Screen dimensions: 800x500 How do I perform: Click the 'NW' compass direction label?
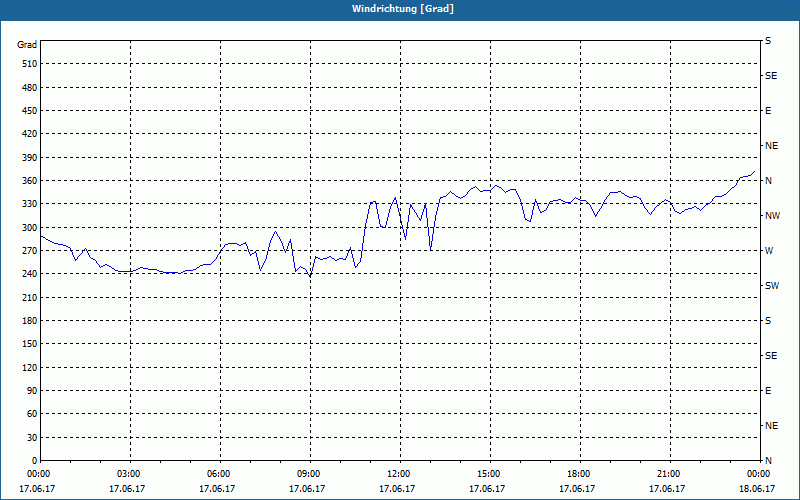(772, 216)
